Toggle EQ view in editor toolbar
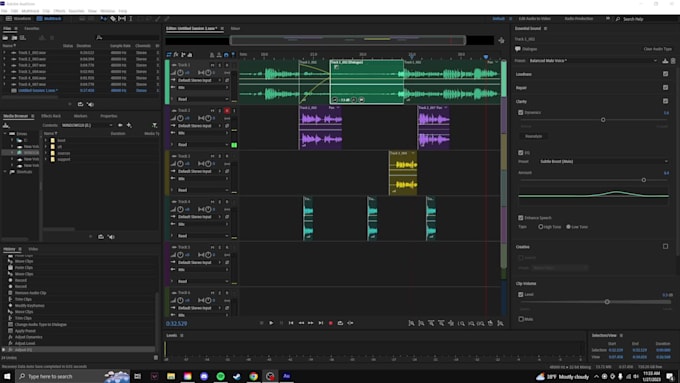The image size is (680, 383). tap(190, 55)
